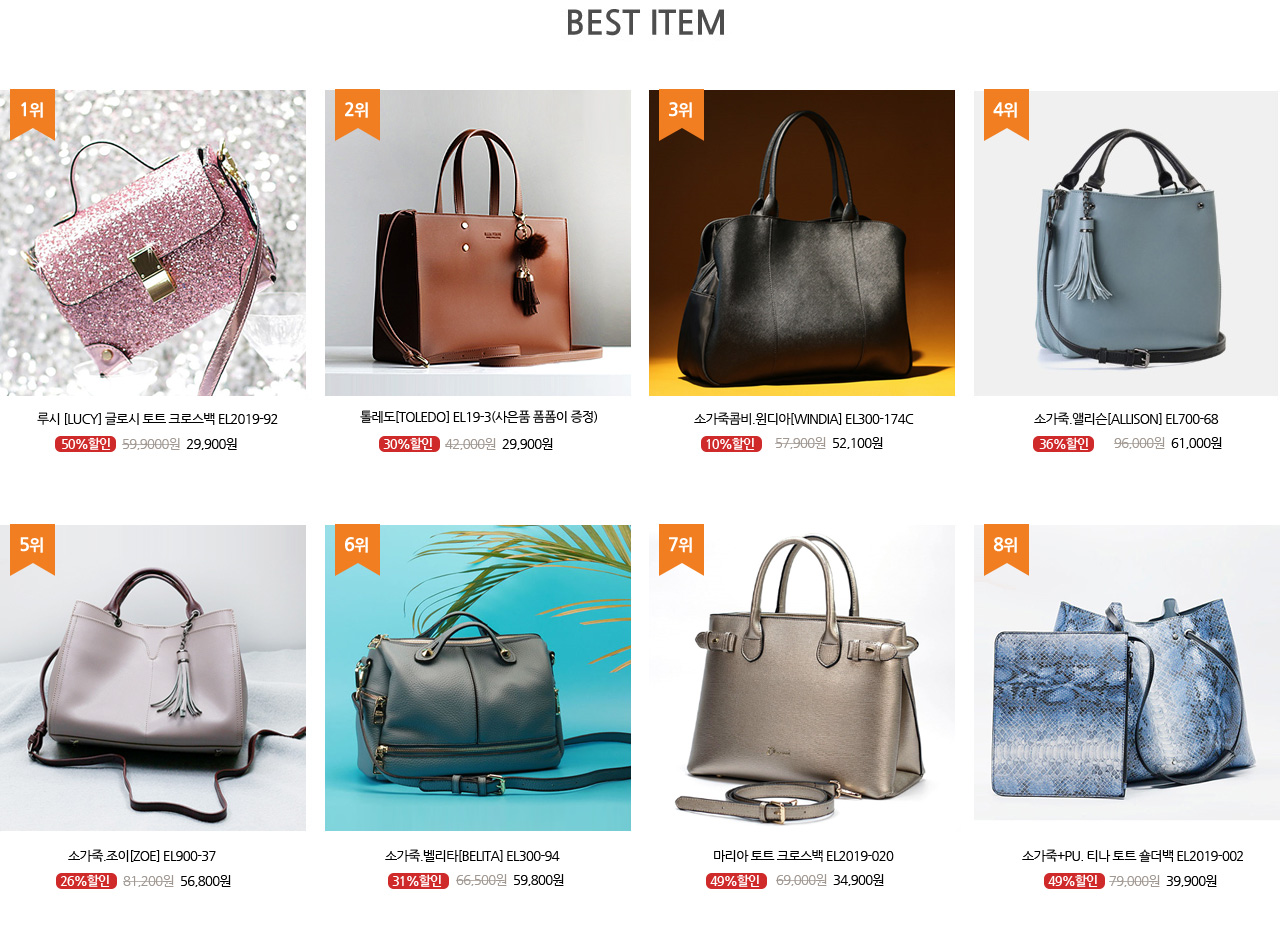Click the orange 3위 rank ribbon

[x=681, y=114]
